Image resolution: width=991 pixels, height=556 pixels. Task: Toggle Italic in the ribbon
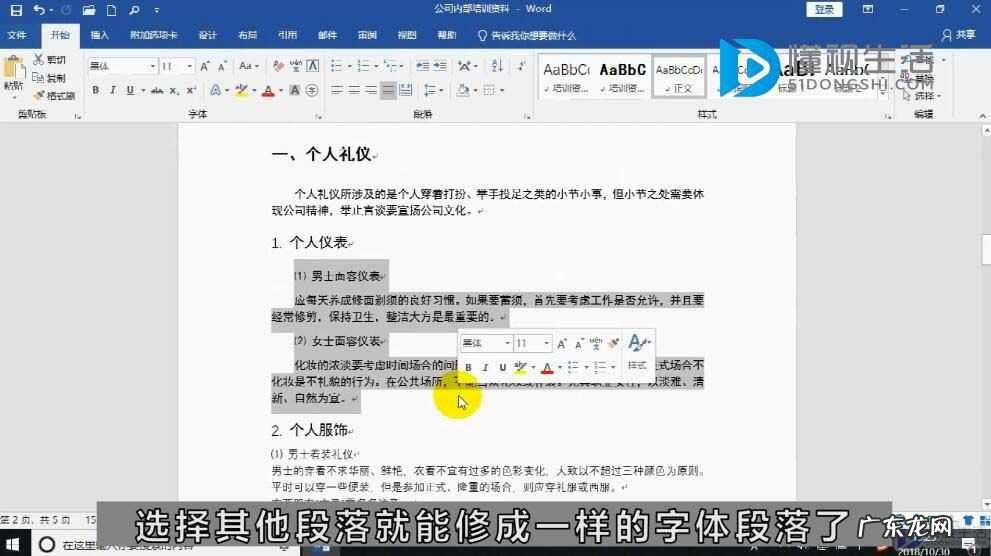112,90
